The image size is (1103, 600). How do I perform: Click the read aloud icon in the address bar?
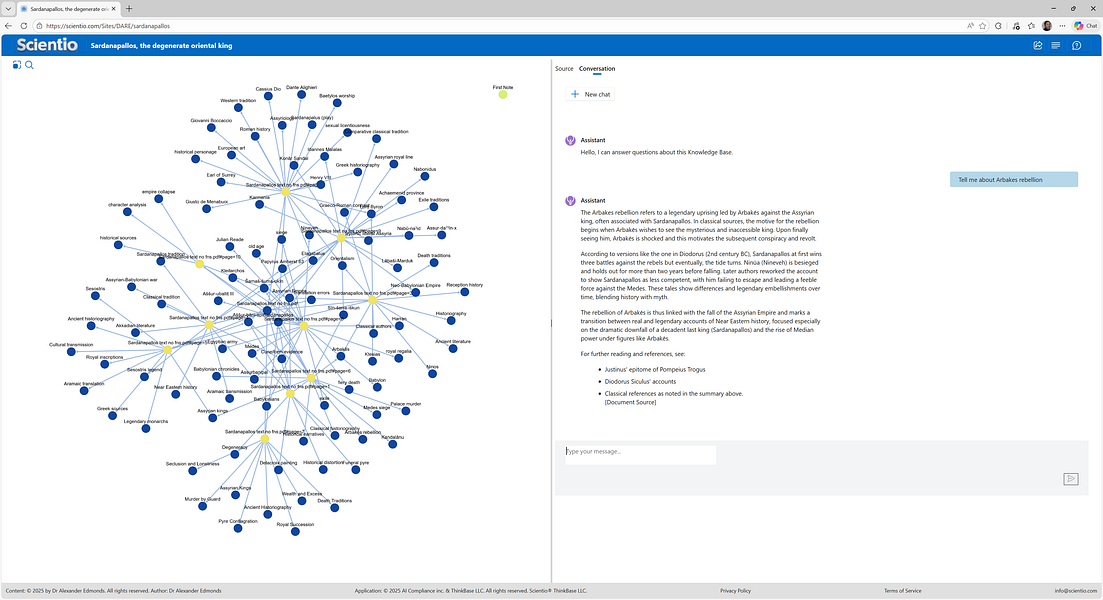970,26
